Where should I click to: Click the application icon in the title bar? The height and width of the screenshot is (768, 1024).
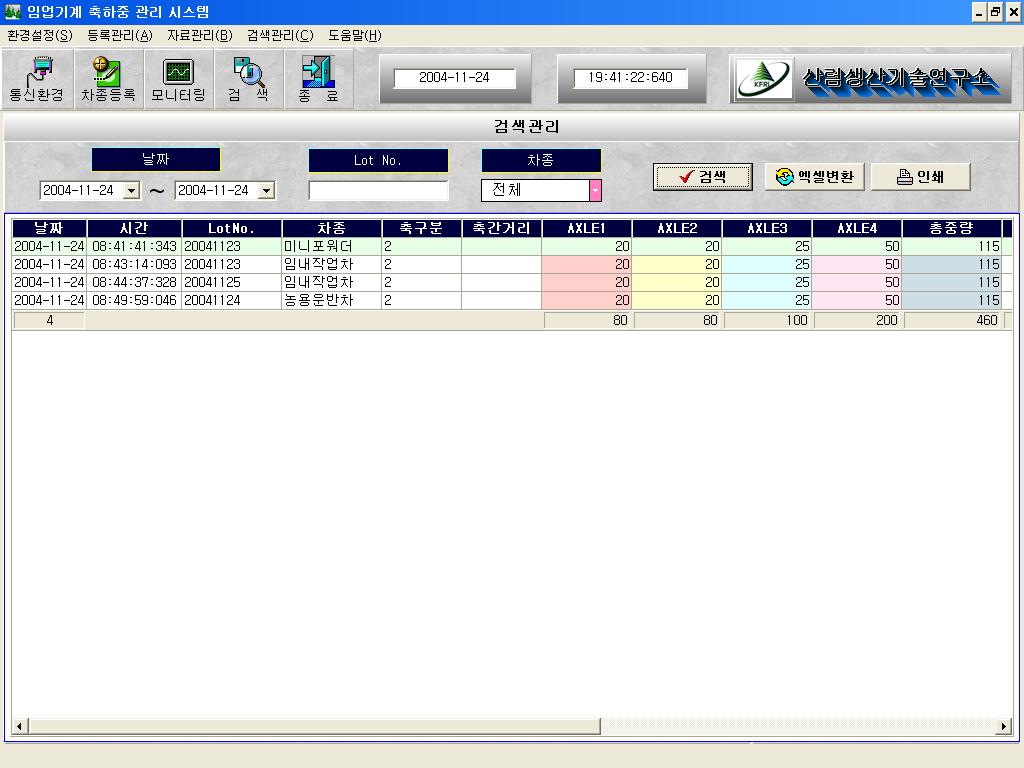coord(12,12)
